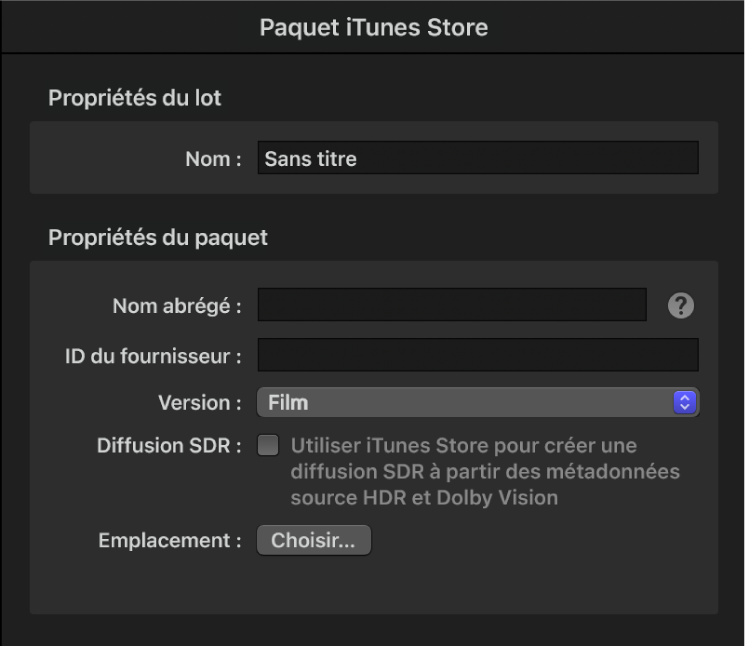The height and width of the screenshot is (646, 747).
Task: Click the ID du fournisseur label
Action: 153,356
